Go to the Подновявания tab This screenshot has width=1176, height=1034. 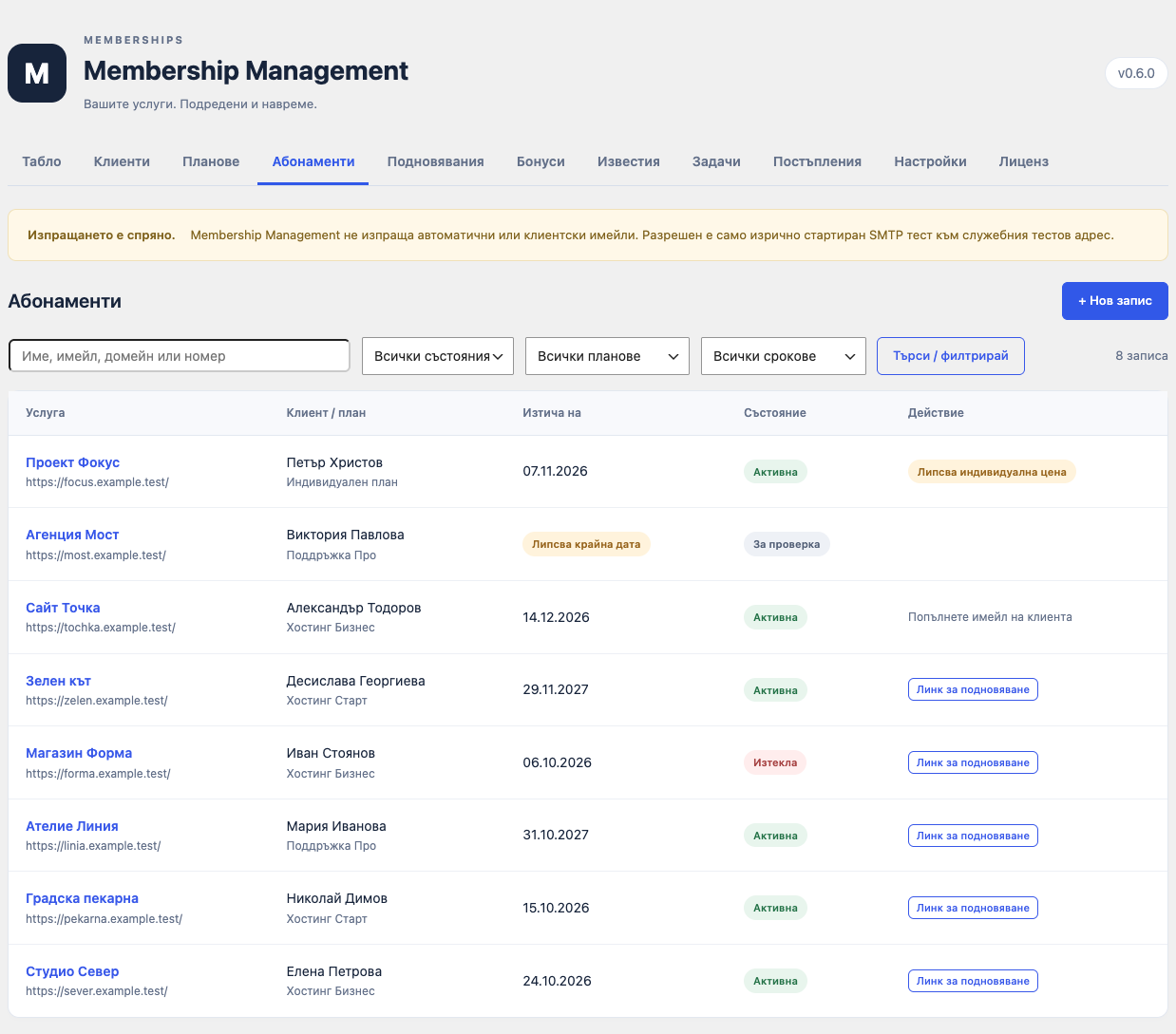[x=435, y=161]
